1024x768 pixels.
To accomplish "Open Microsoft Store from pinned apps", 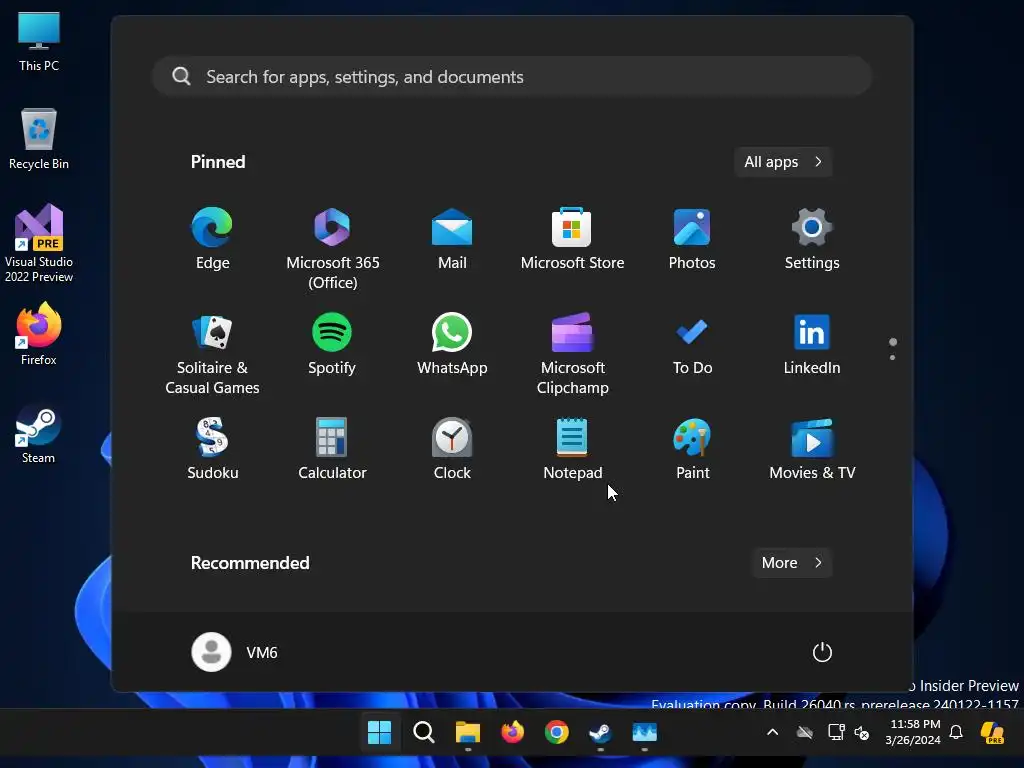I will [572, 239].
